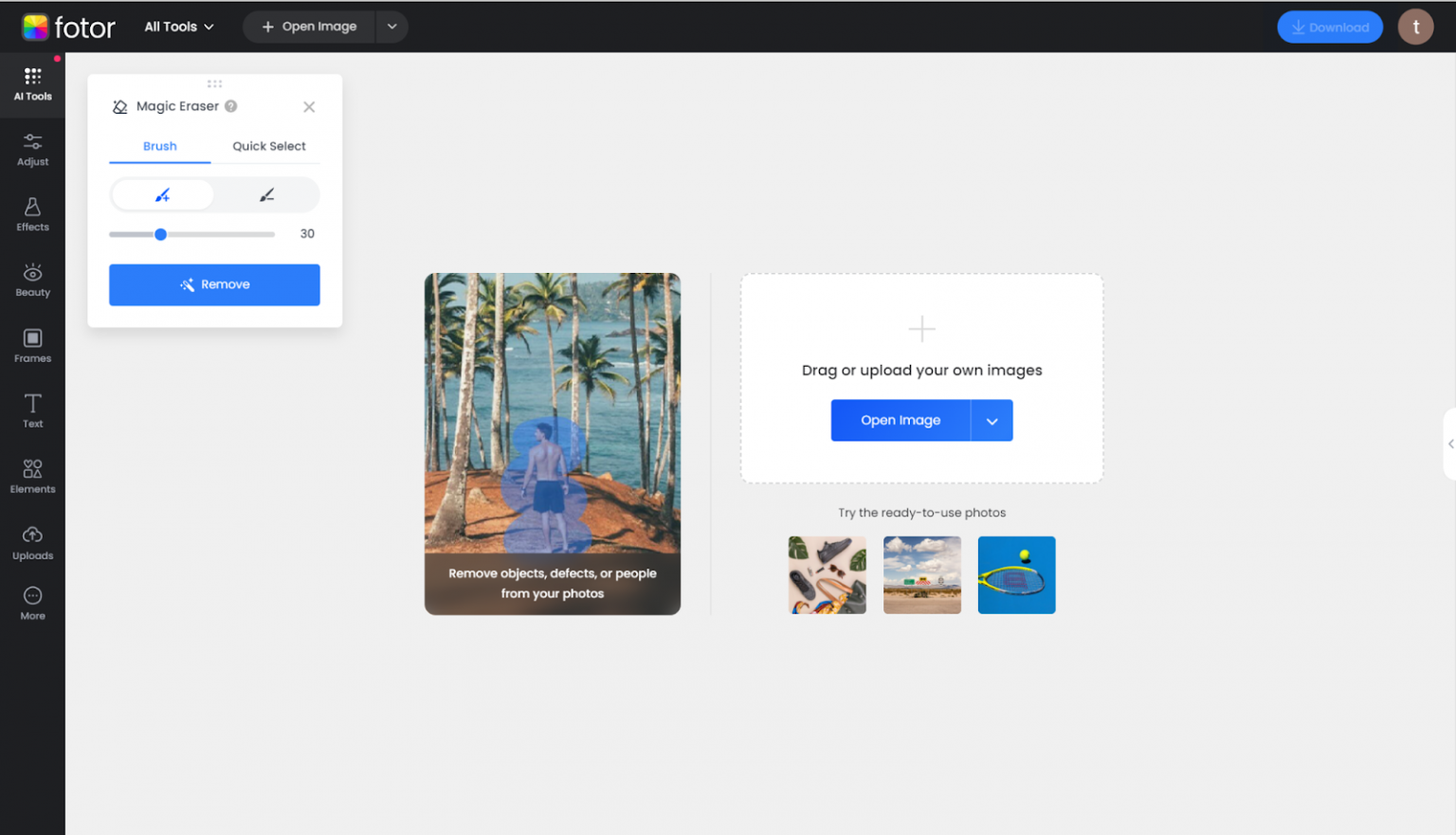Expand the blue Open Image button's dropdown arrow

[992, 421]
